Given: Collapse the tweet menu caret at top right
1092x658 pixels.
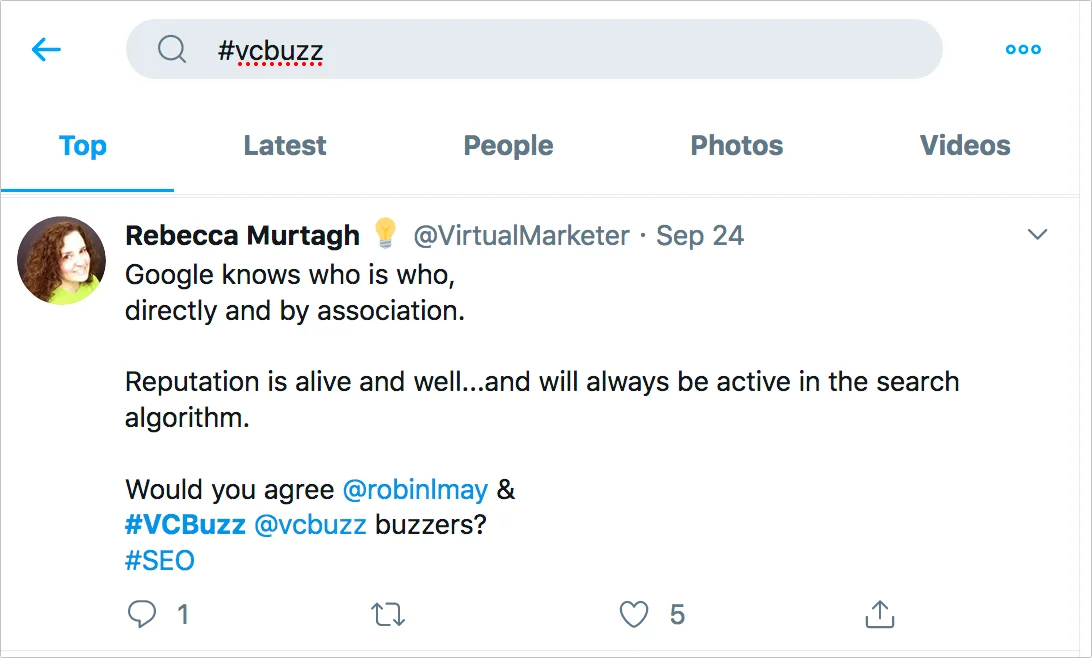Looking at the screenshot, I should (1038, 234).
